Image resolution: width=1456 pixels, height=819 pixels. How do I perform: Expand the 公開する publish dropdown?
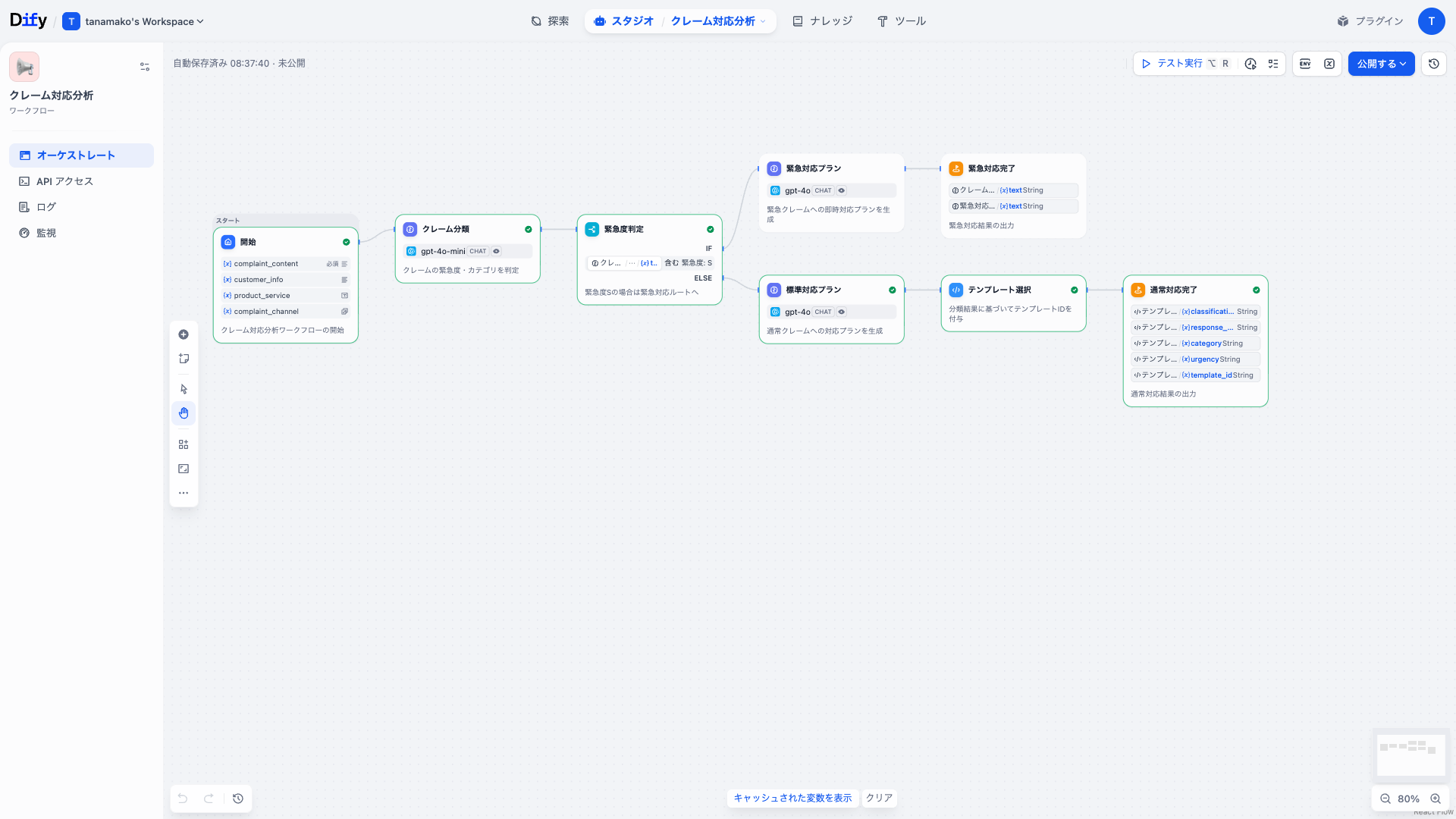tap(1381, 64)
